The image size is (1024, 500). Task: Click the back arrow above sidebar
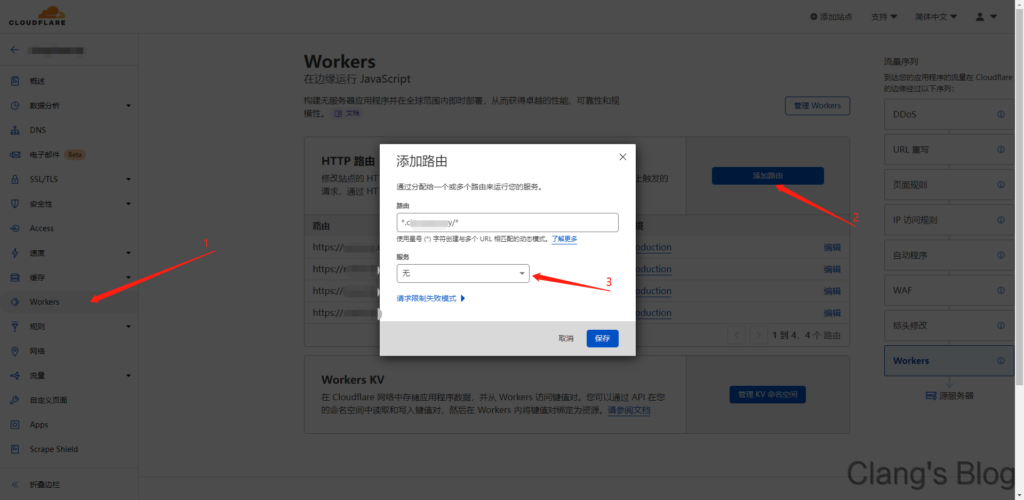14,49
